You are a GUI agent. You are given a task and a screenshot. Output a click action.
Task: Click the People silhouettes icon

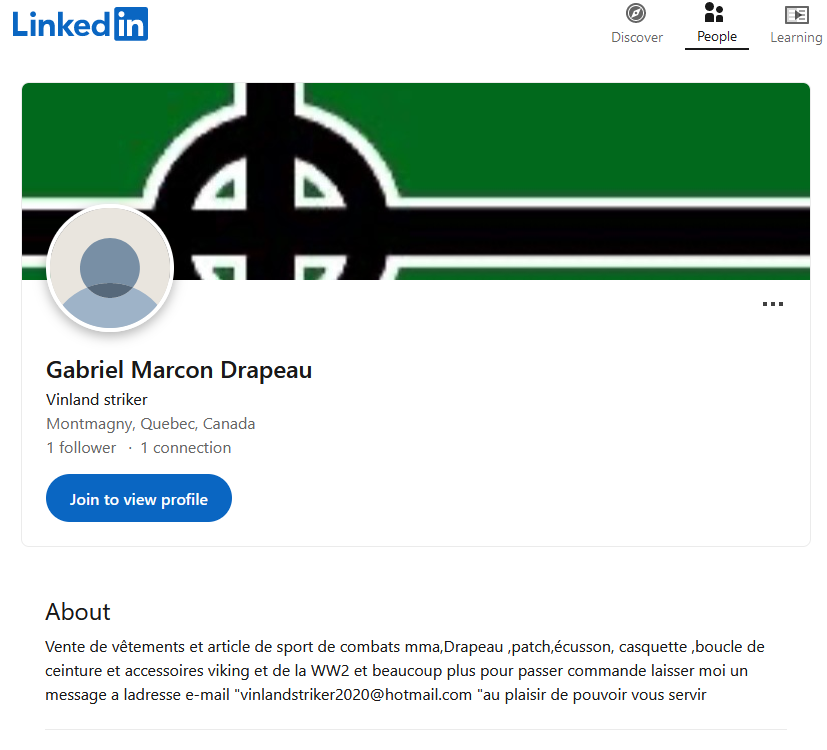point(714,13)
